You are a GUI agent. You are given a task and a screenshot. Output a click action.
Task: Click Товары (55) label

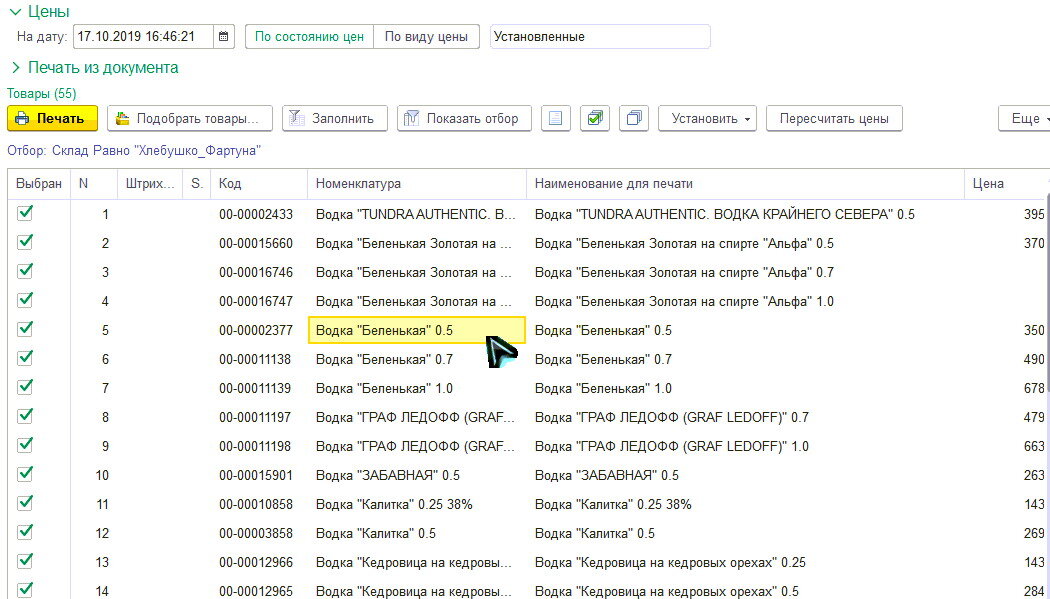tap(42, 94)
